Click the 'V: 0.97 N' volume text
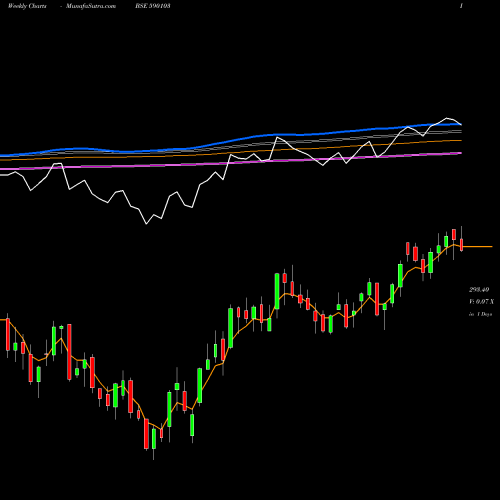The height and width of the screenshot is (500, 500). [481, 302]
